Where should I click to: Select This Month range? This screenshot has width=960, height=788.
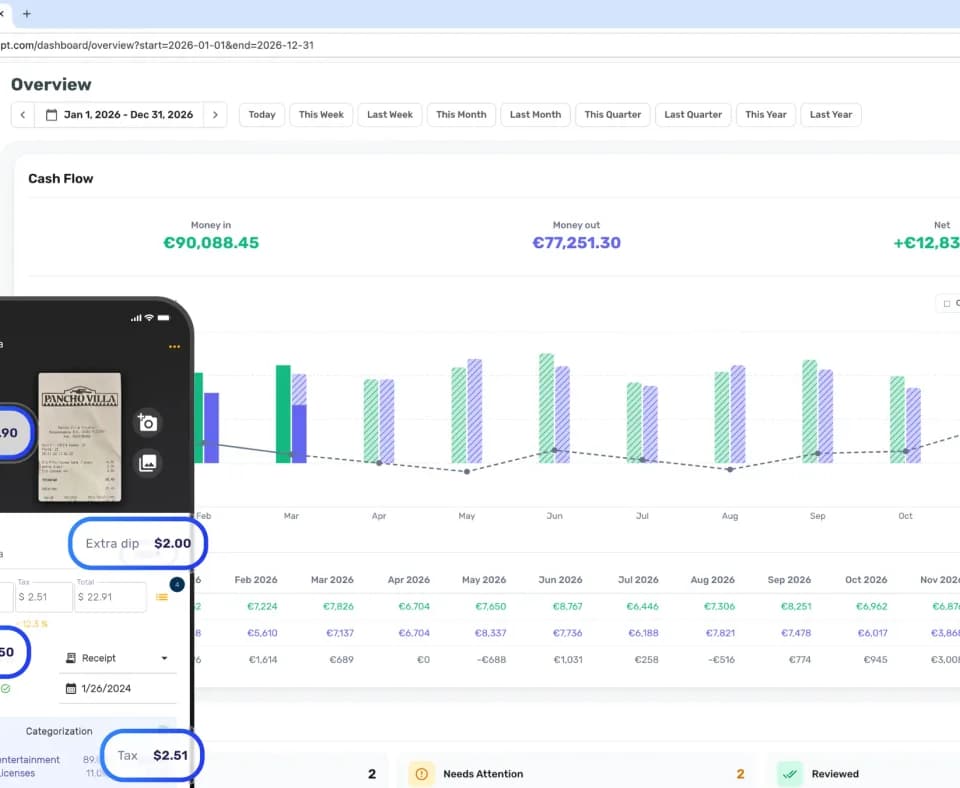coord(461,114)
